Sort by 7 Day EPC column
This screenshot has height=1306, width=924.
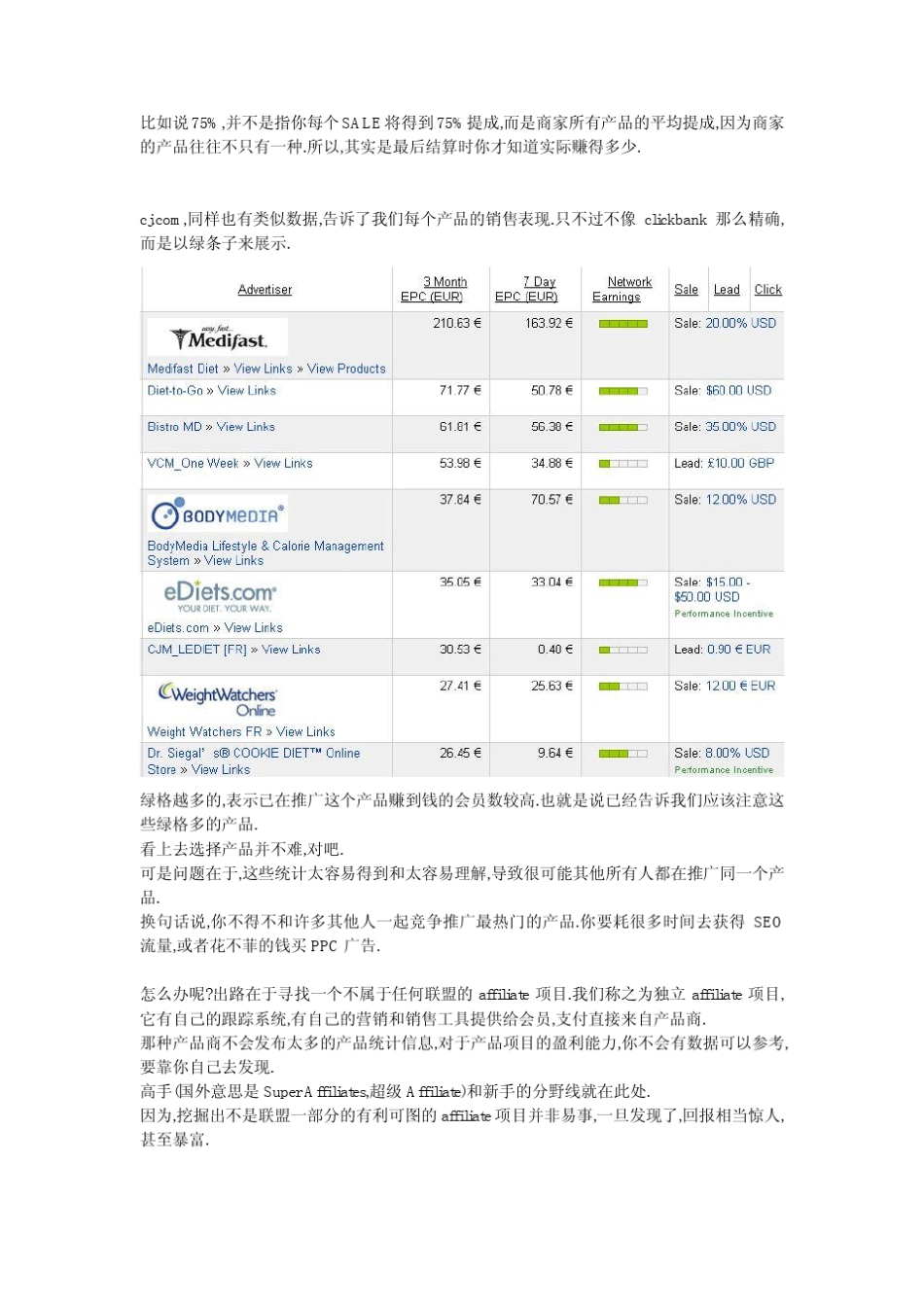click(x=526, y=290)
